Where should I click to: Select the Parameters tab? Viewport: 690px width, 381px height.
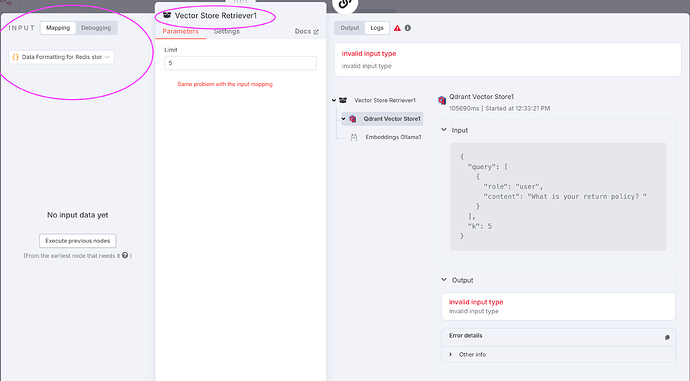coord(180,31)
